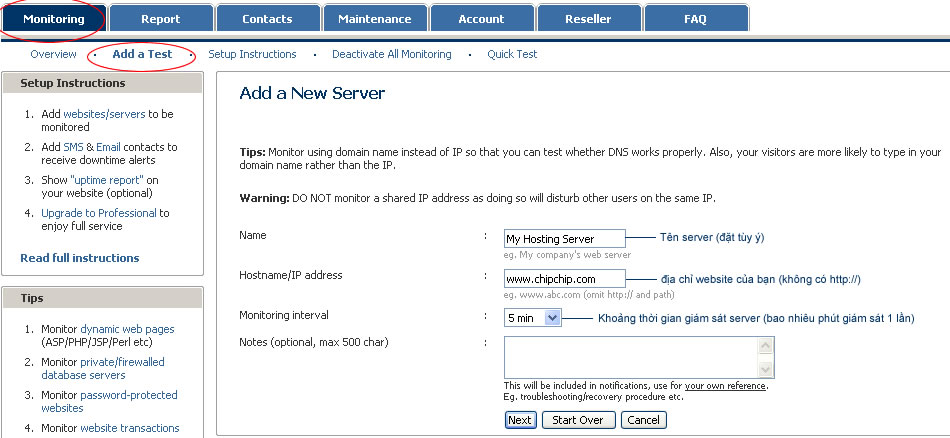This screenshot has height=438, width=950.
Task: Follow the dynamic web pages link
Action: pos(127,330)
